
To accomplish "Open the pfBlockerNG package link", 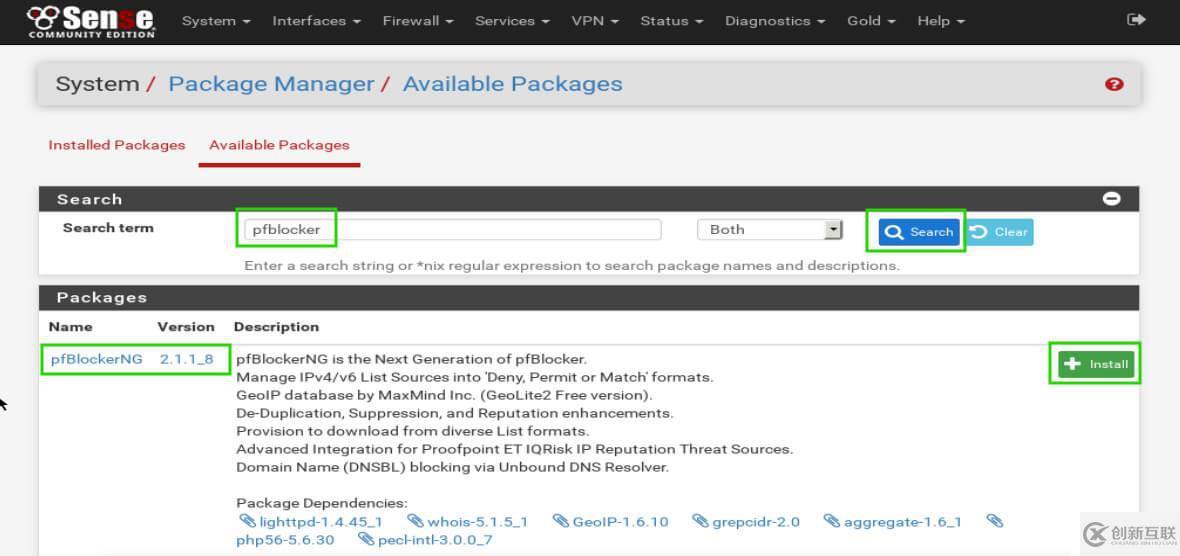I will [x=96, y=359].
